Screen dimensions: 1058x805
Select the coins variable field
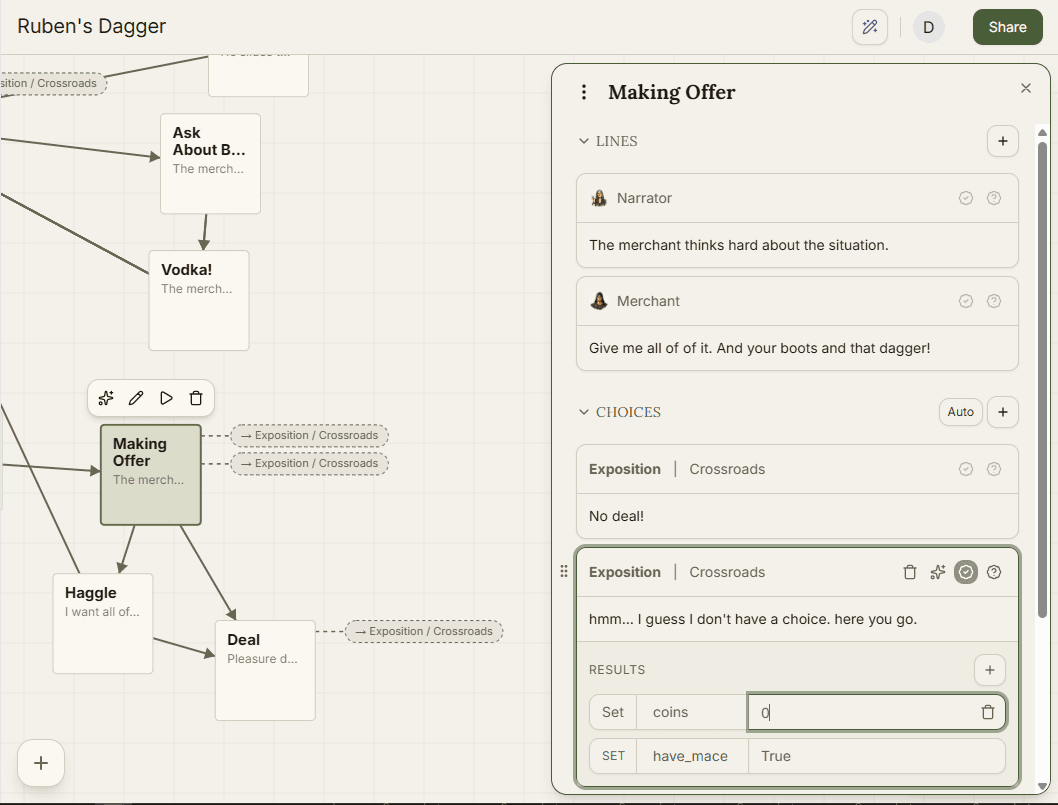692,712
